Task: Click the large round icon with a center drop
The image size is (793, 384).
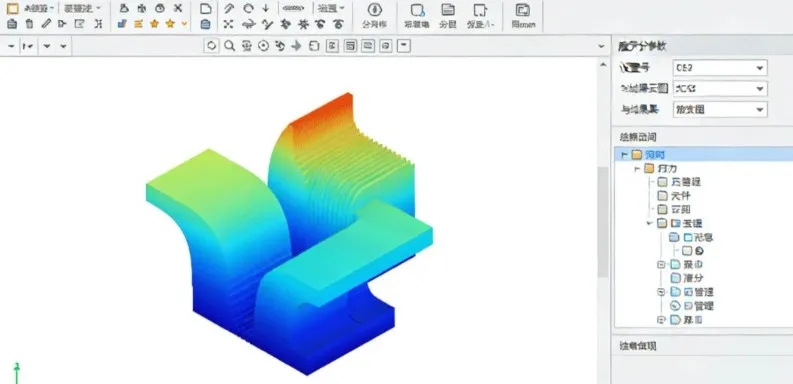Action: 374,10
